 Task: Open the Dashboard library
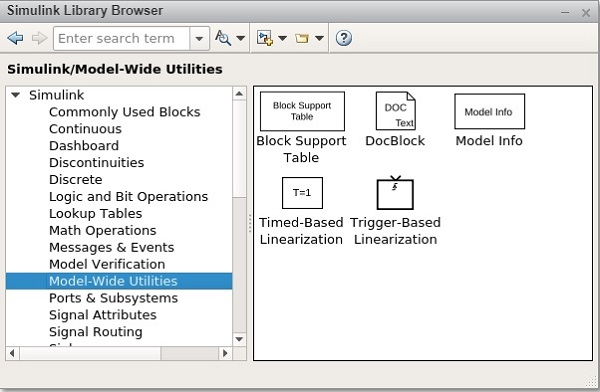coord(84,145)
